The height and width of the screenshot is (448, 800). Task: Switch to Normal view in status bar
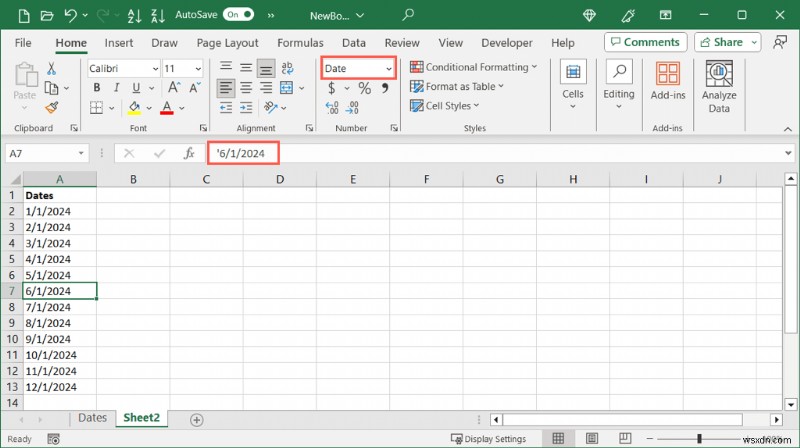[558, 438]
